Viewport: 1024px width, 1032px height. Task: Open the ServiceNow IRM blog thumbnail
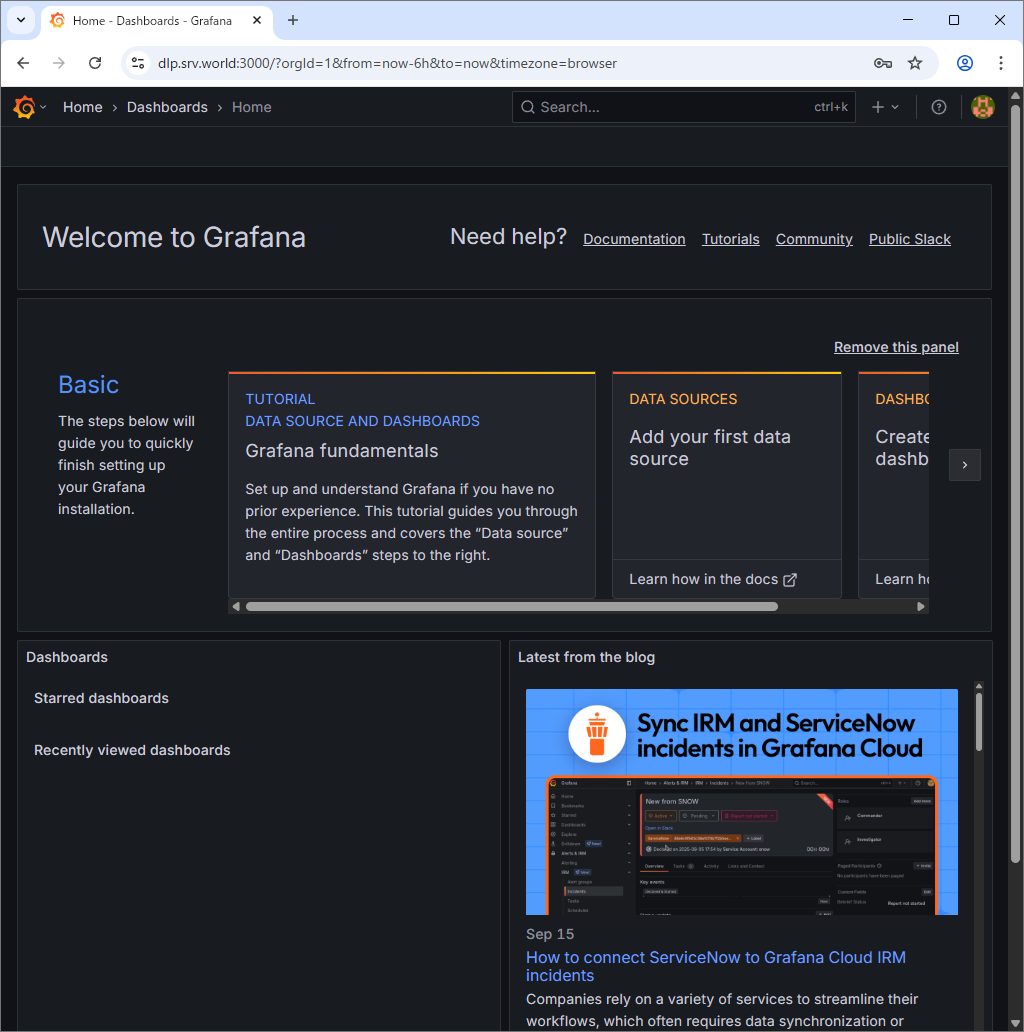point(742,802)
